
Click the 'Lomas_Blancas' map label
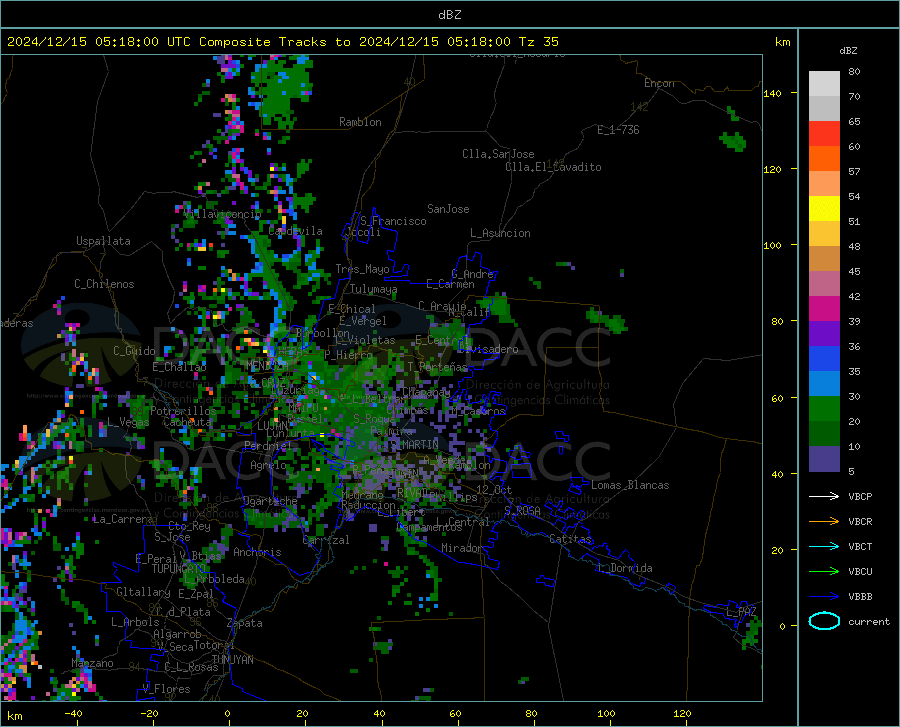pos(630,485)
